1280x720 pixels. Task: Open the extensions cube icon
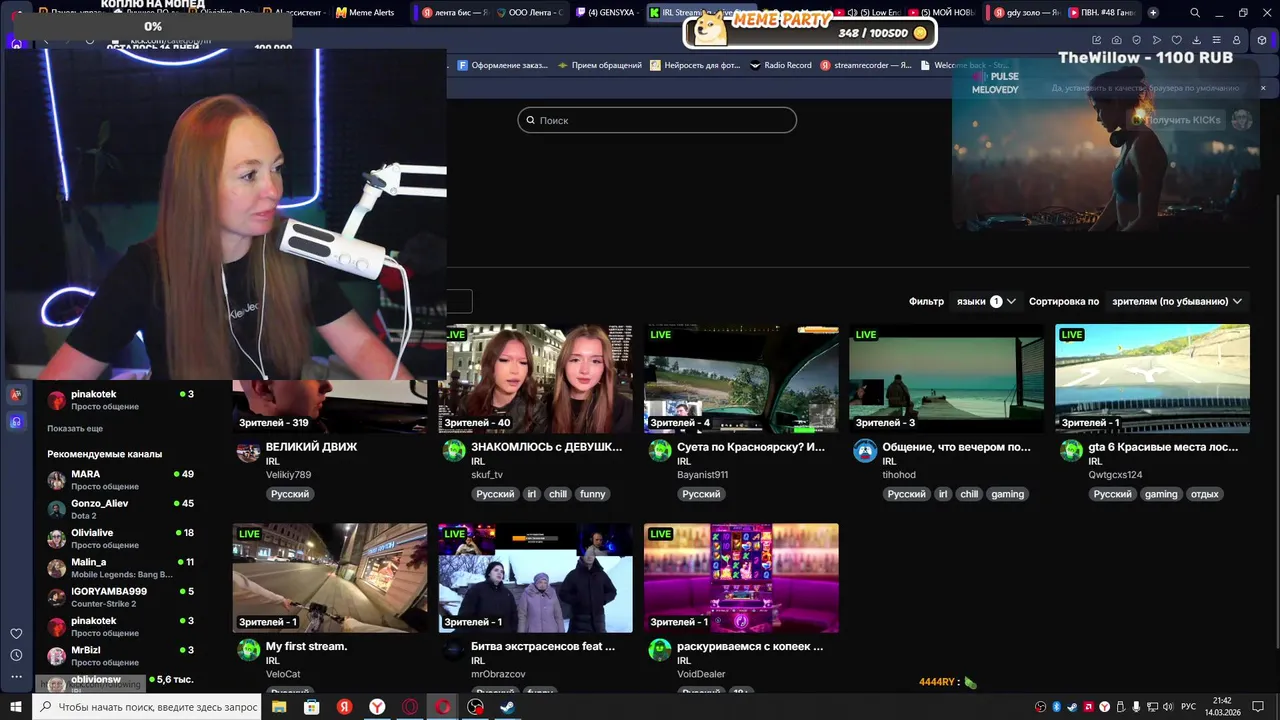1262,40
